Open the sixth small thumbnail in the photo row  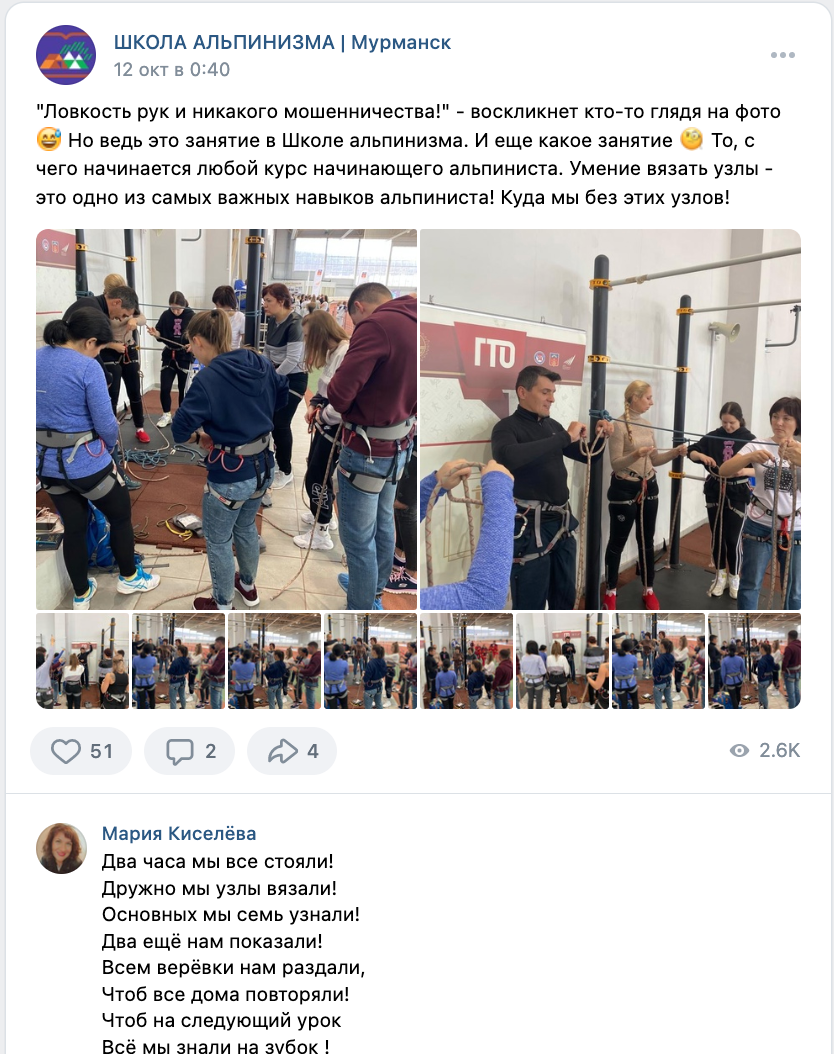(x=562, y=661)
